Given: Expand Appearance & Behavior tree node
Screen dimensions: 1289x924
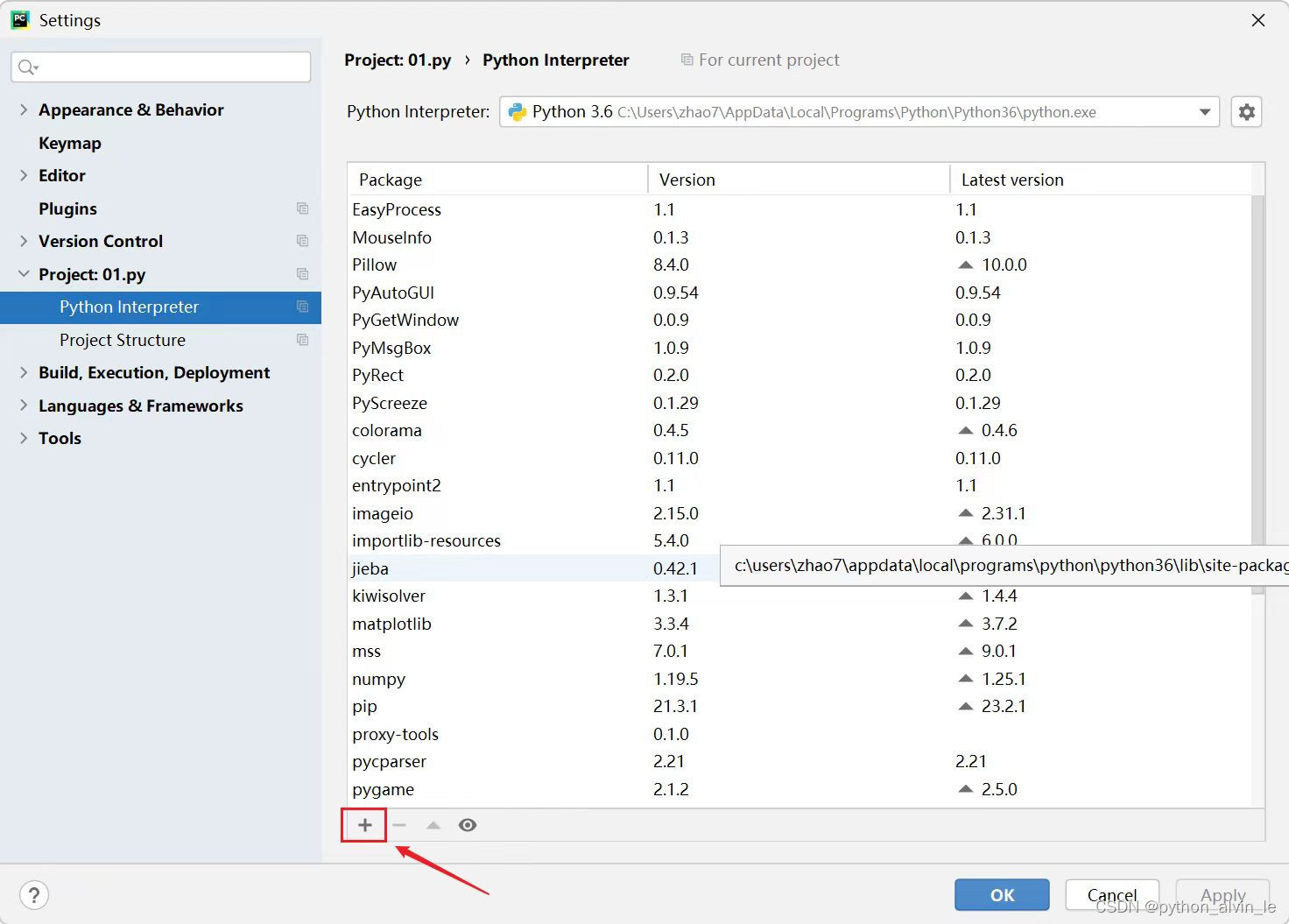Looking at the screenshot, I should (x=24, y=109).
